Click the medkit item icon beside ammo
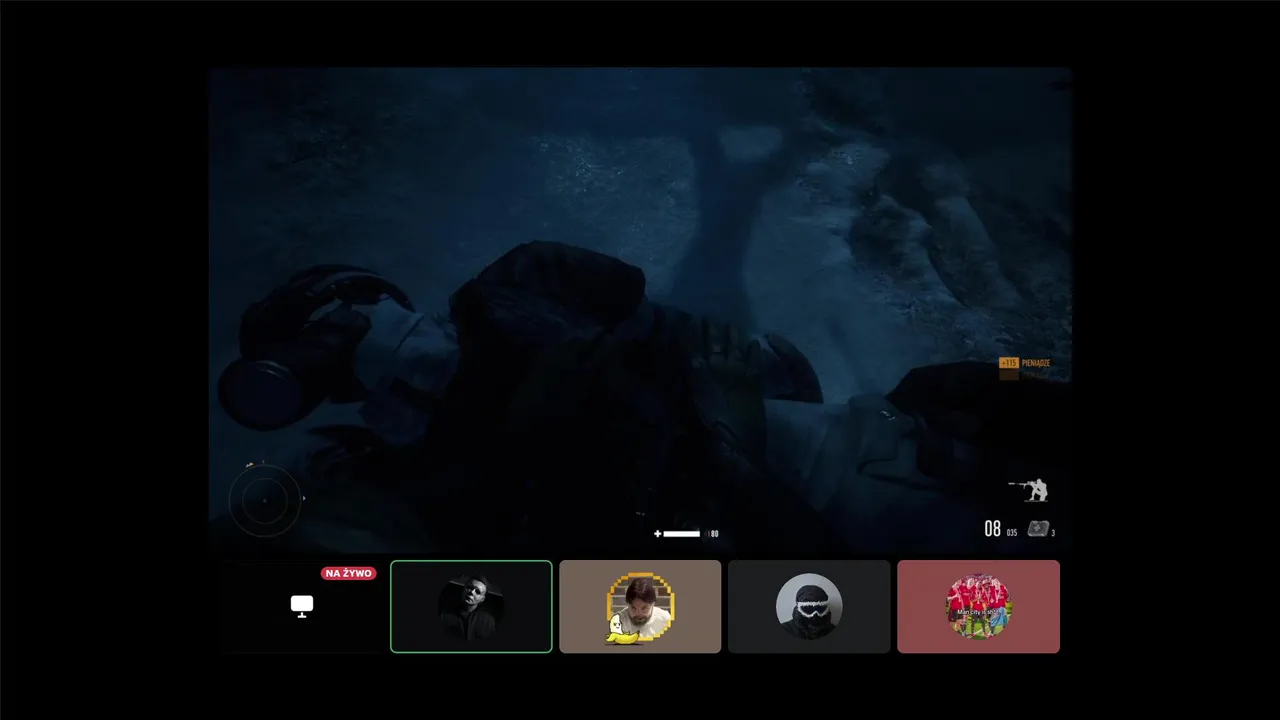Screen dimensions: 1280x720 click(x=1039, y=529)
